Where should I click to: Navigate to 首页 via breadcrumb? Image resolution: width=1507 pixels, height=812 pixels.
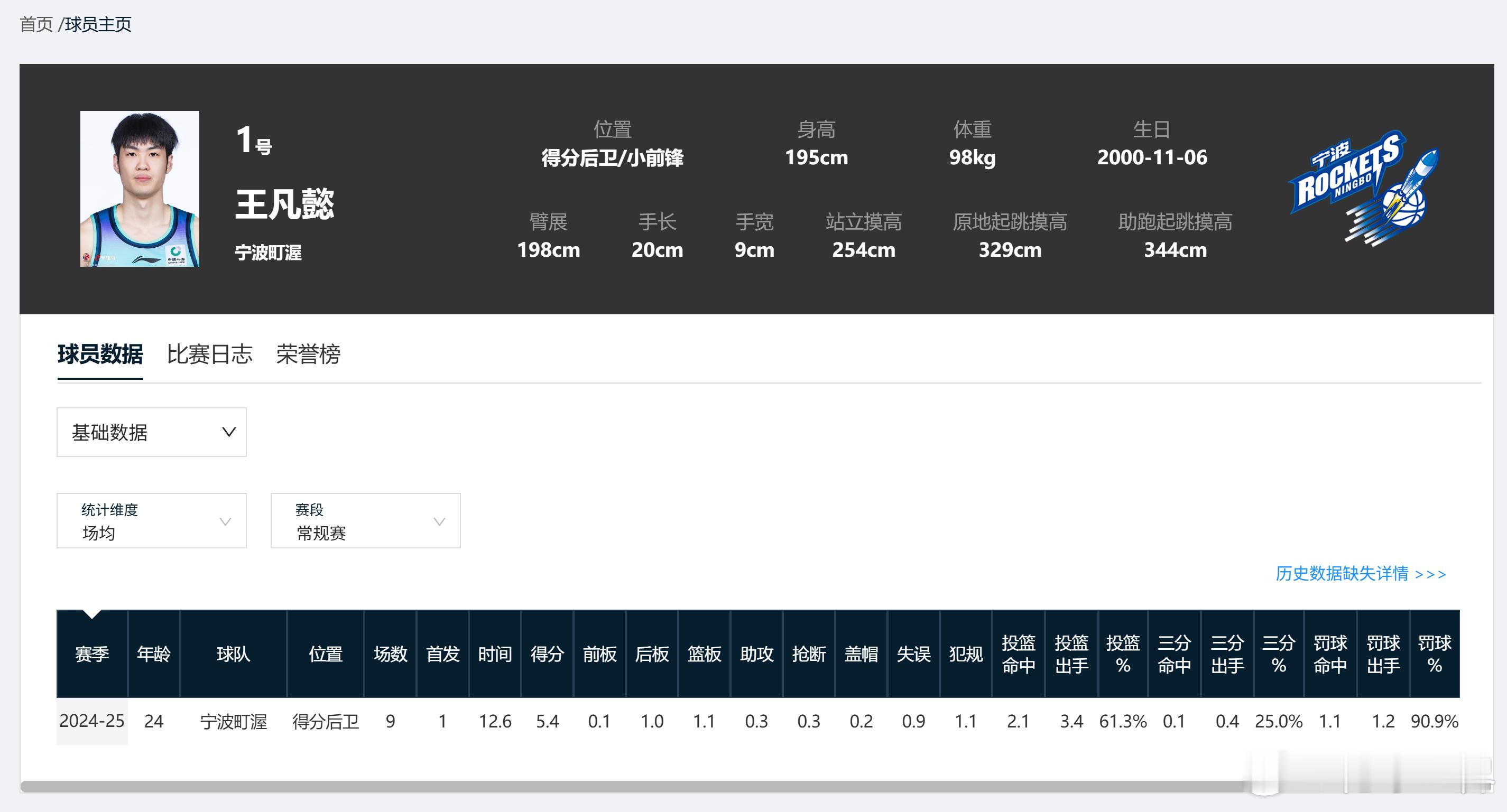point(35,24)
